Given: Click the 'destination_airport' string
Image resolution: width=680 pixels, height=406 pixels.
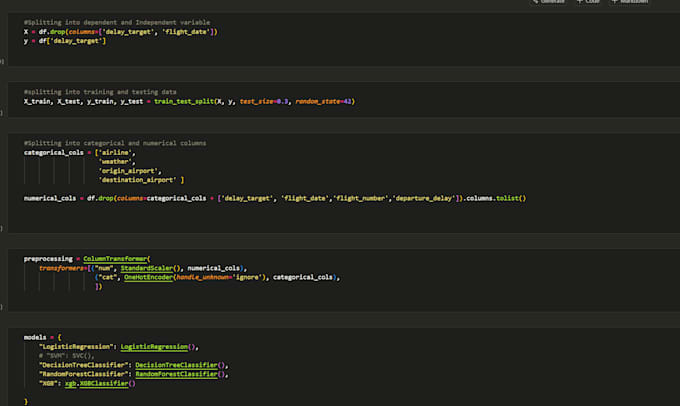Looking at the screenshot, I should 137,180.
